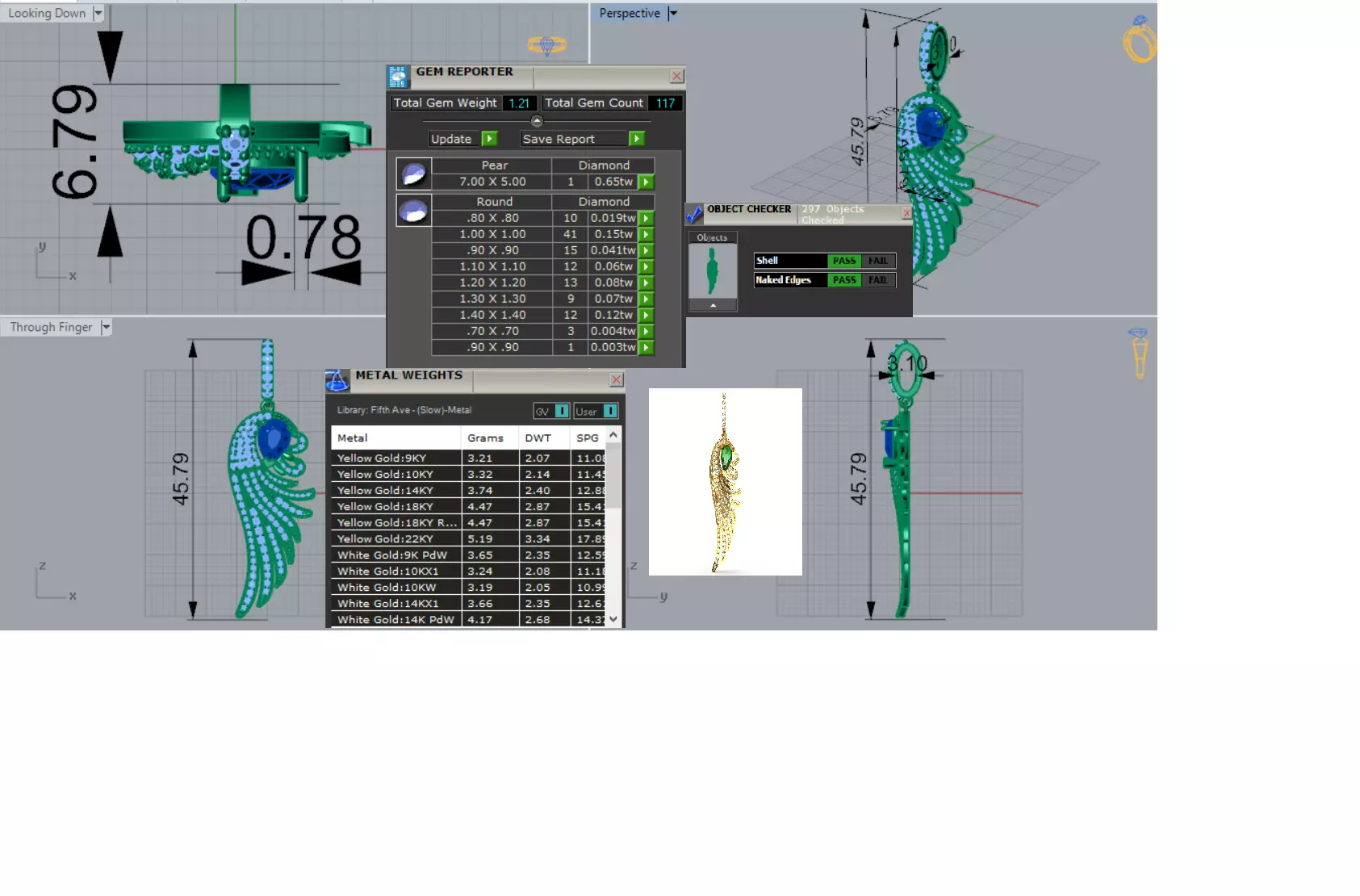
Task: Select FAIL for Shell check
Action: pyautogui.click(x=878, y=261)
